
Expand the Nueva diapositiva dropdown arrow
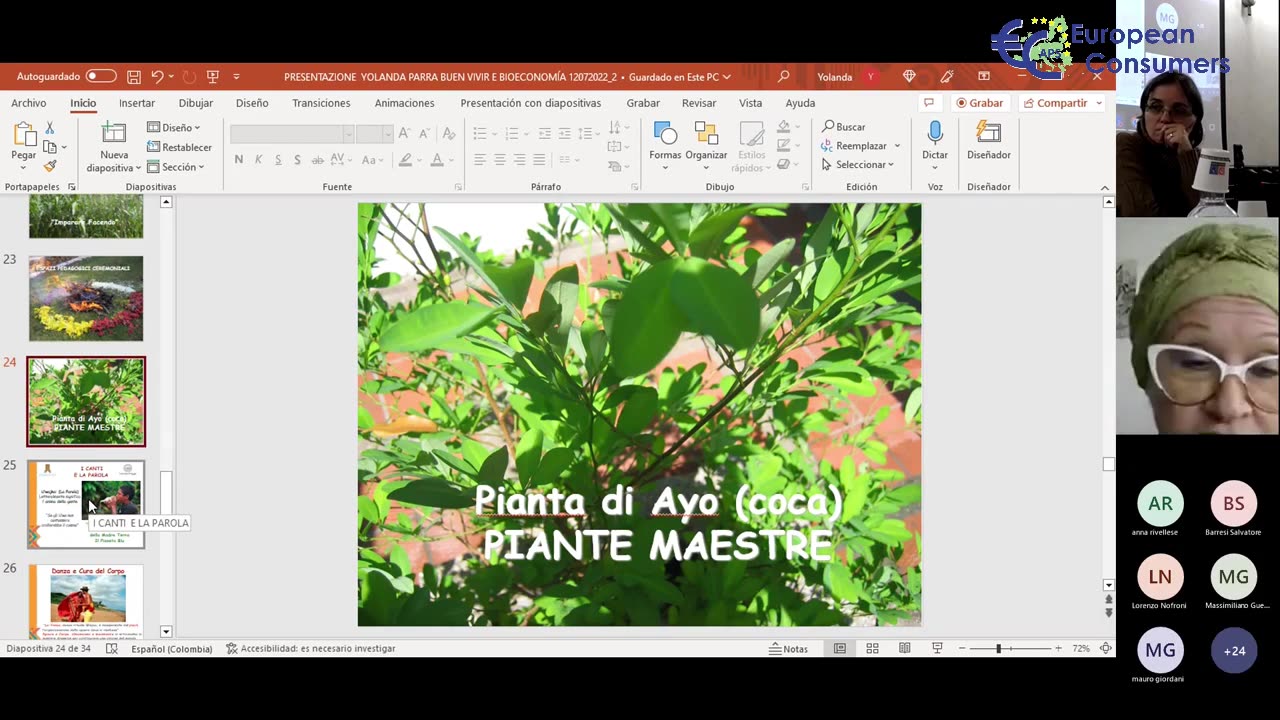tap(138, 168)
